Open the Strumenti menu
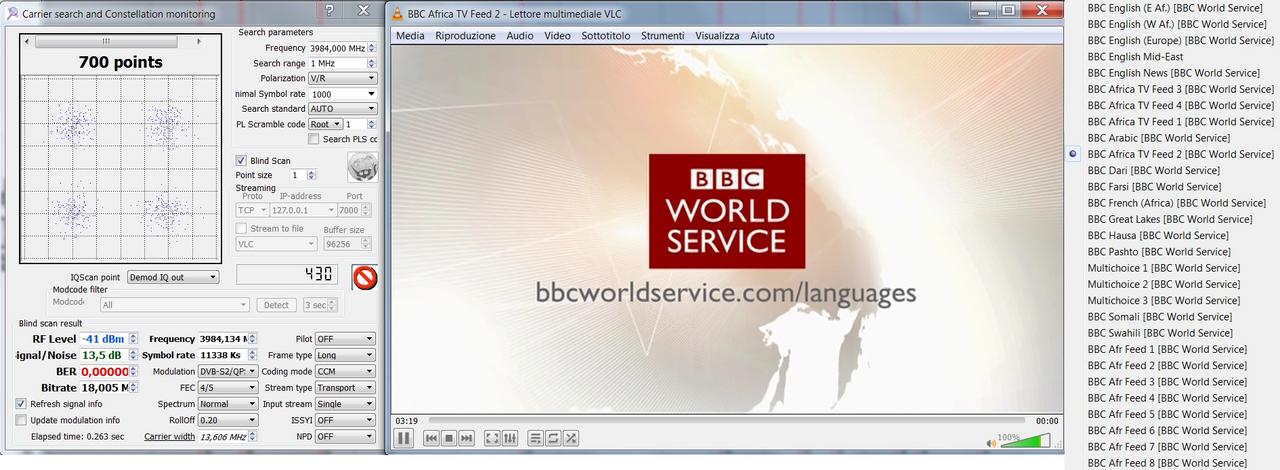1280x470 pixels. pyautogui.click(x=663, y=36)
